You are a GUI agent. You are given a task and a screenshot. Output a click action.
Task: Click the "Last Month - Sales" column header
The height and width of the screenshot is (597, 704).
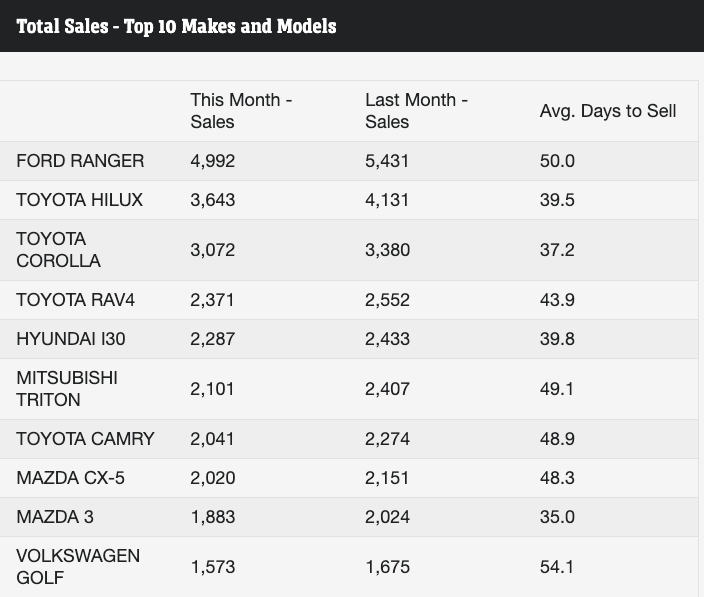[416, 111]
